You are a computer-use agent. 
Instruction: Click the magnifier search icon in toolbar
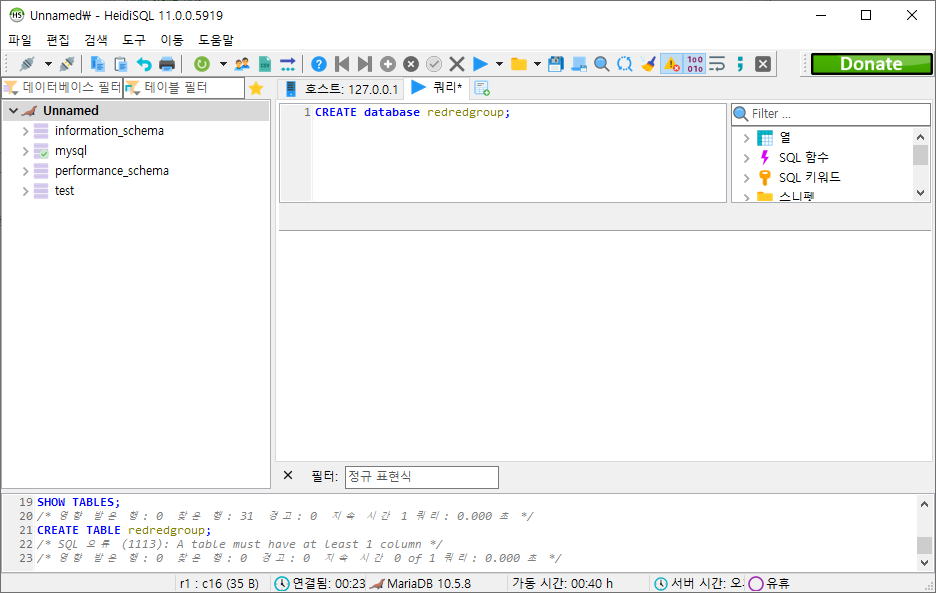(602, 64)
